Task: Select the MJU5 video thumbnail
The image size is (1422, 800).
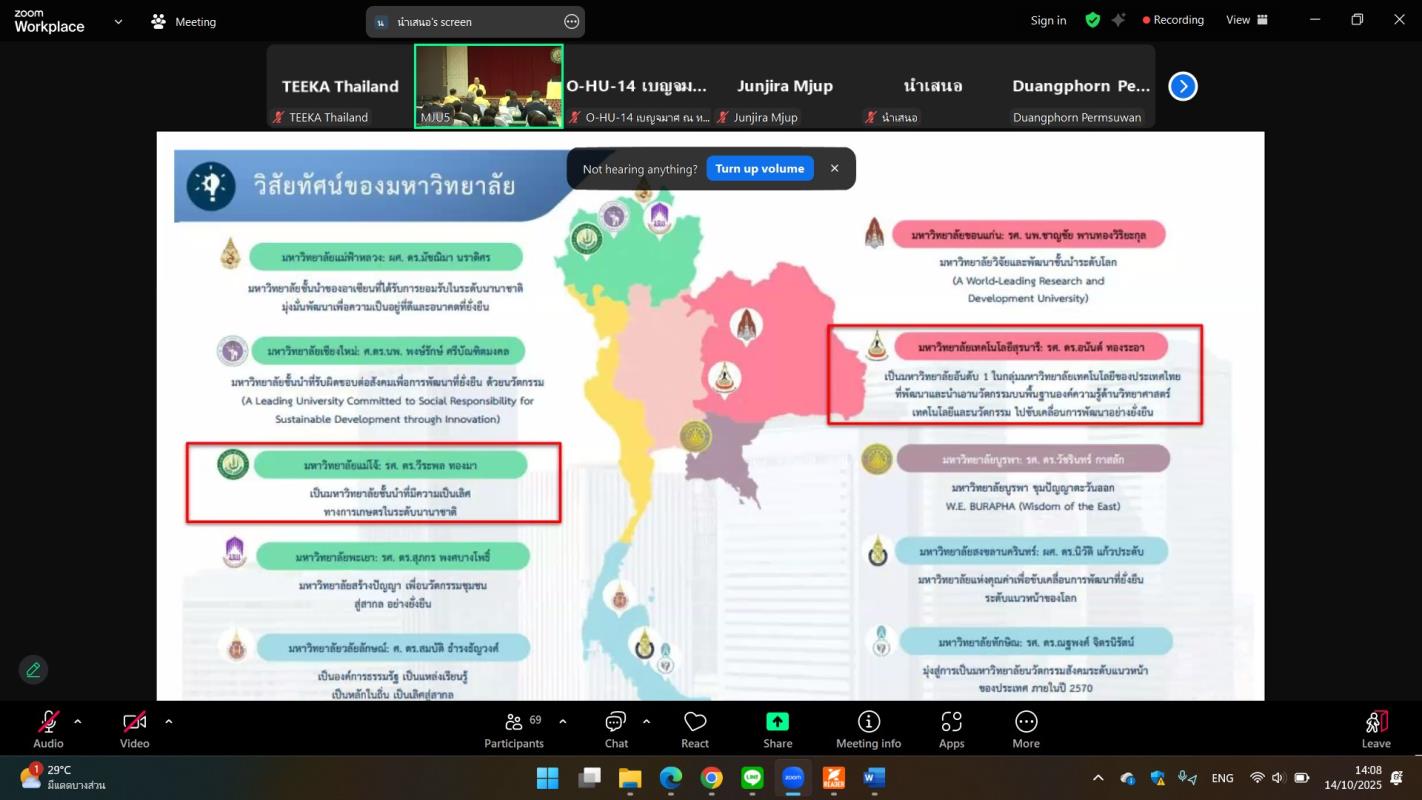Action: tap(489, 86)
